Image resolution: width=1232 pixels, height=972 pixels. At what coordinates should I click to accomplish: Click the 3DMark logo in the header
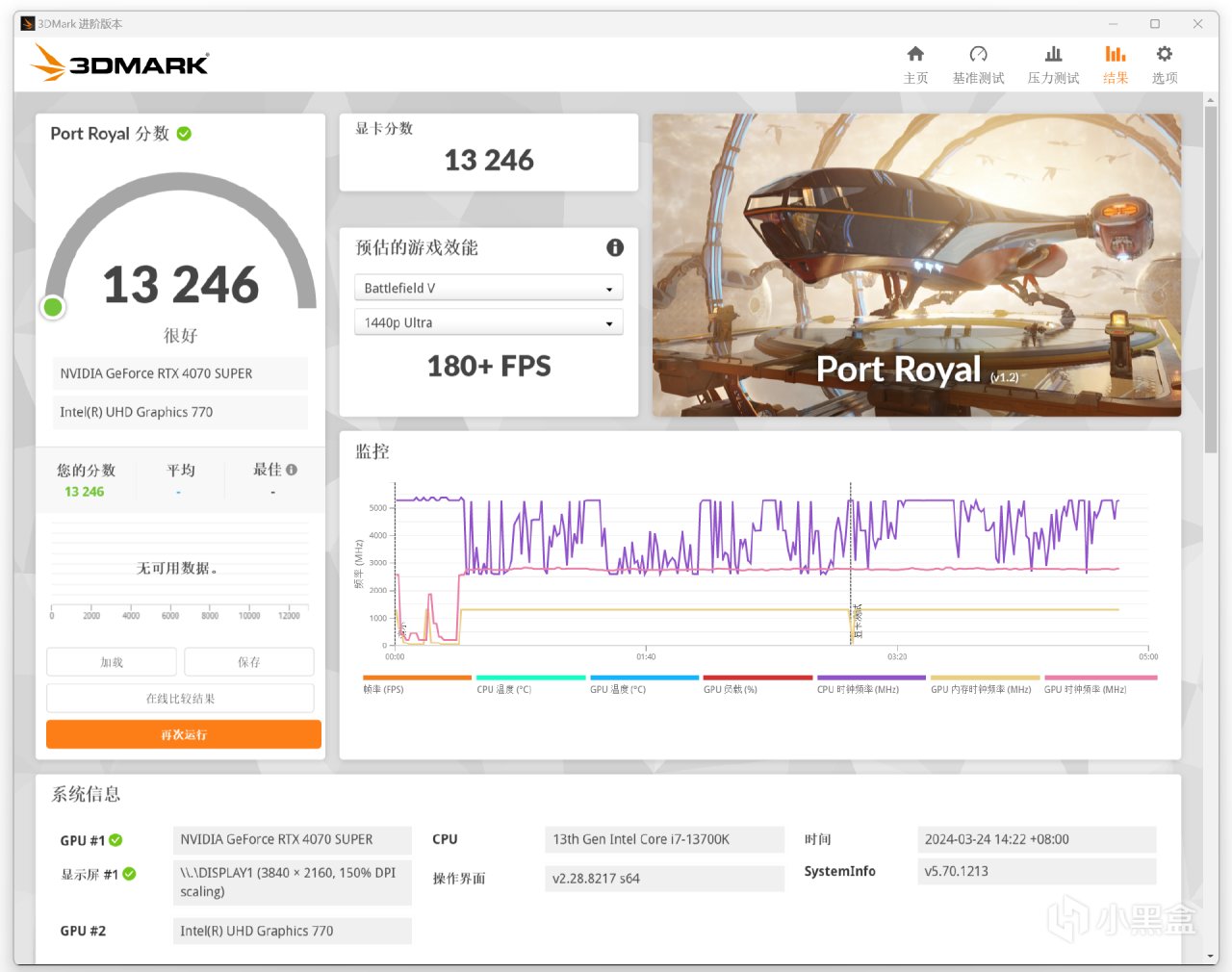pyautogui.click(x=119, y=63)
